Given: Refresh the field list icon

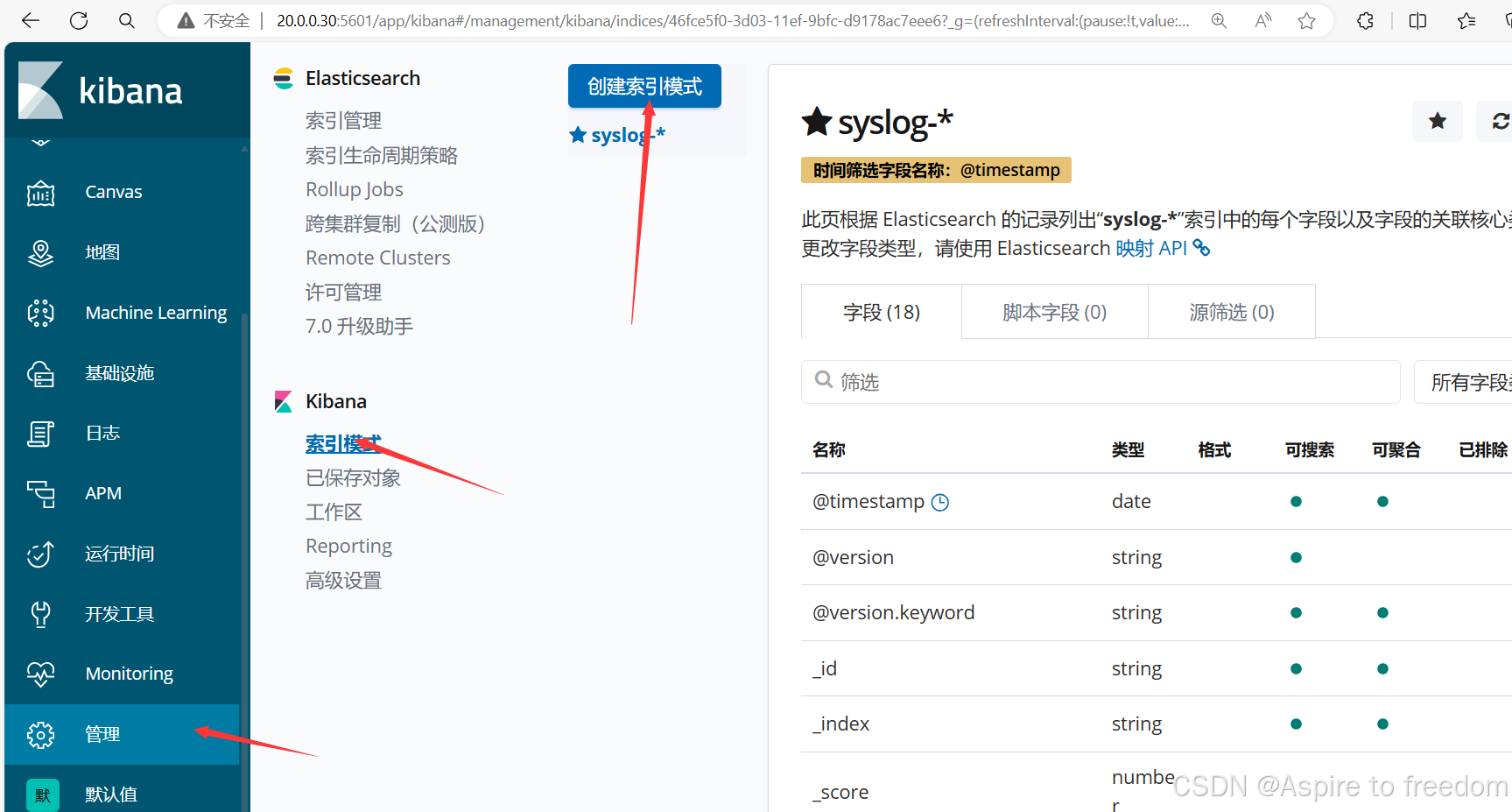Looking at the screenshot, I should pyautogui.click(x=1500, y=121).
